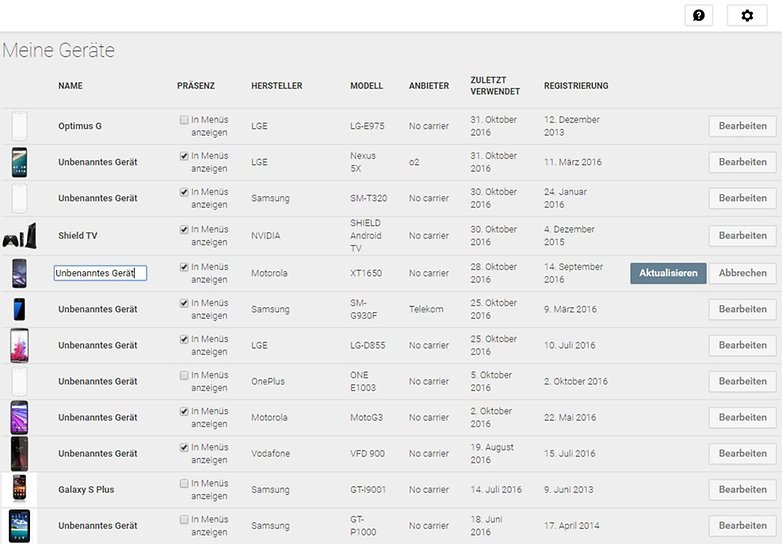Click the MODELL column header
Image resolution: width=782 pixels, height=544 pixels.
pyautogui.click(x=367, y=86)
